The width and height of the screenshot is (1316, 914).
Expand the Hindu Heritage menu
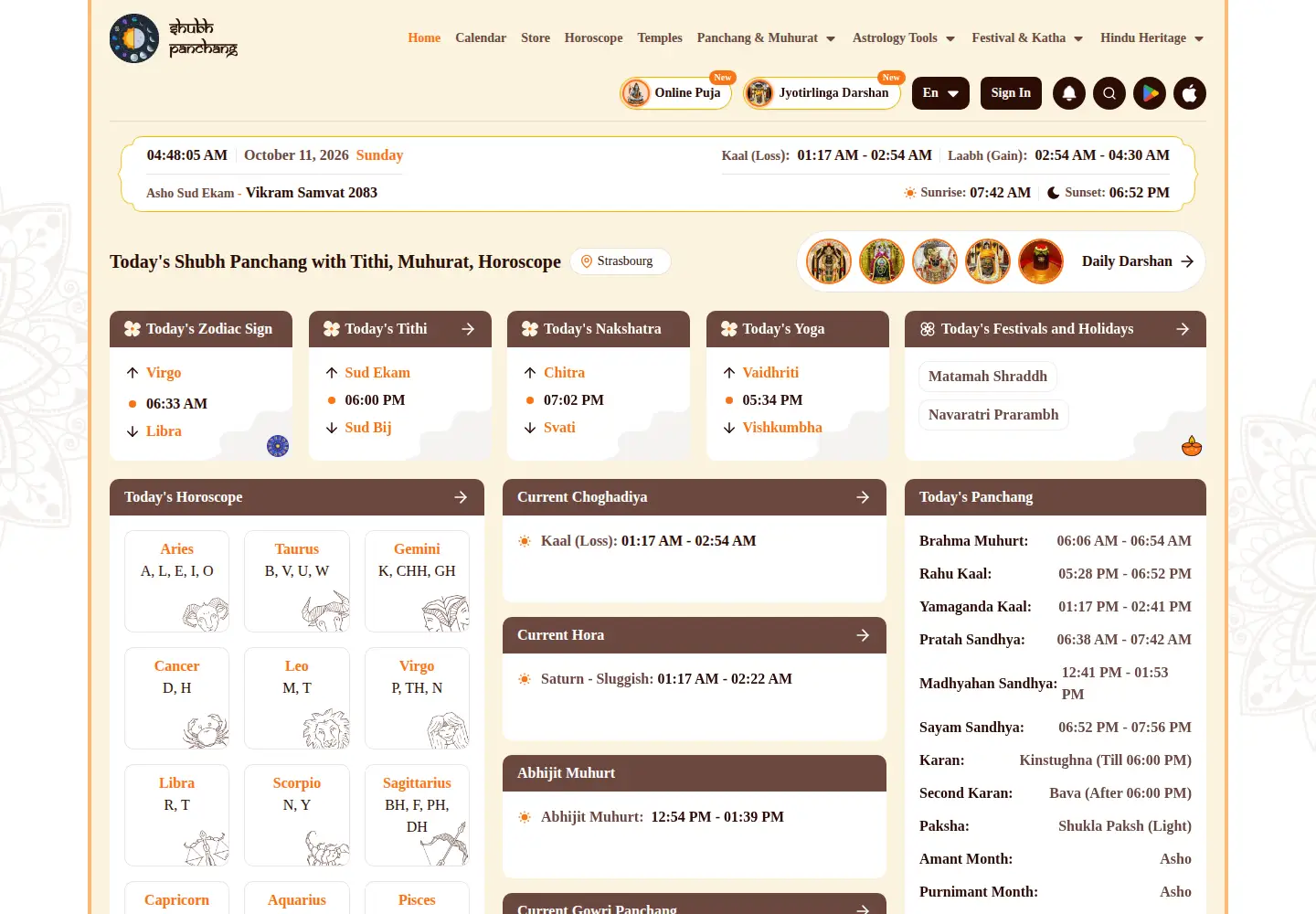click(x=1151, y=38)
